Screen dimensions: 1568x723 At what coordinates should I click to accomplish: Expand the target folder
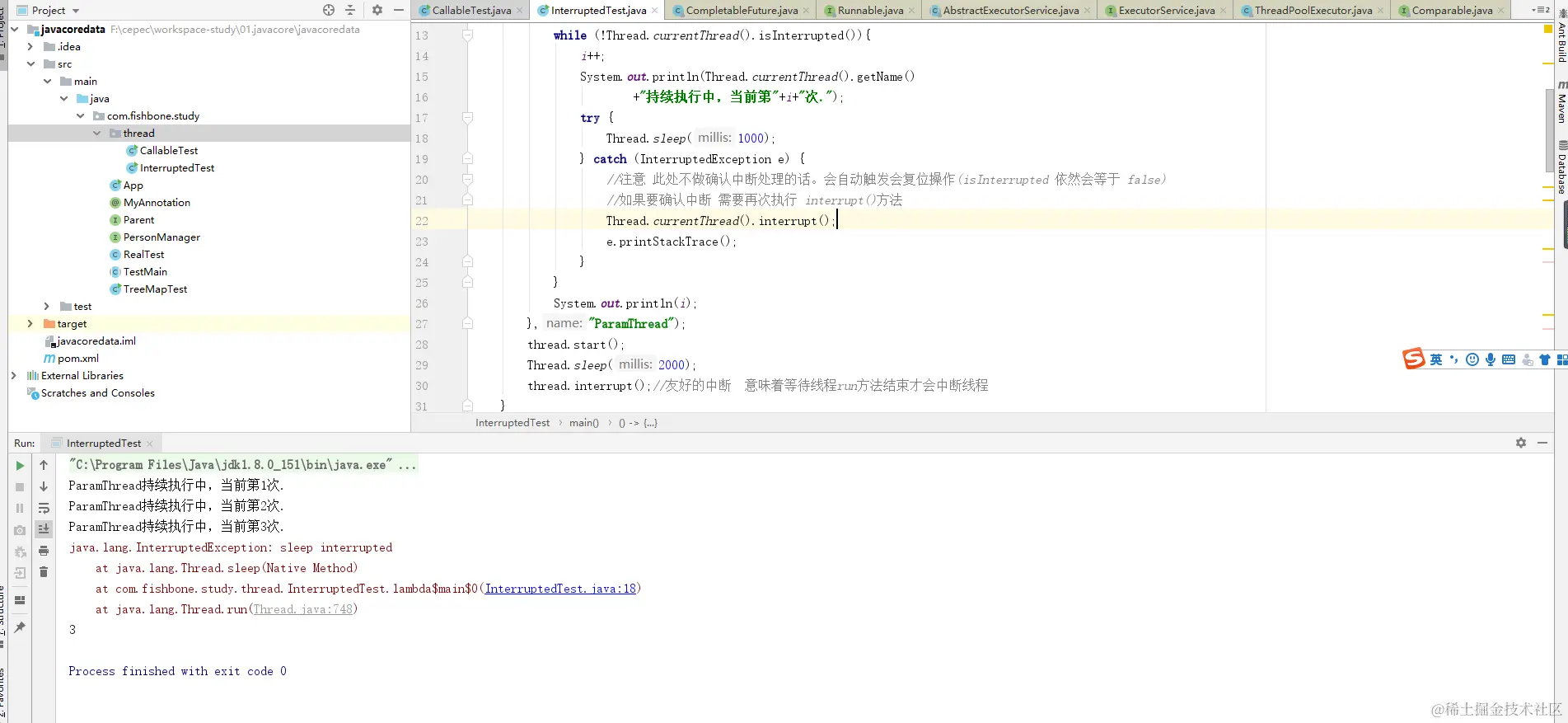coord(30,324)
